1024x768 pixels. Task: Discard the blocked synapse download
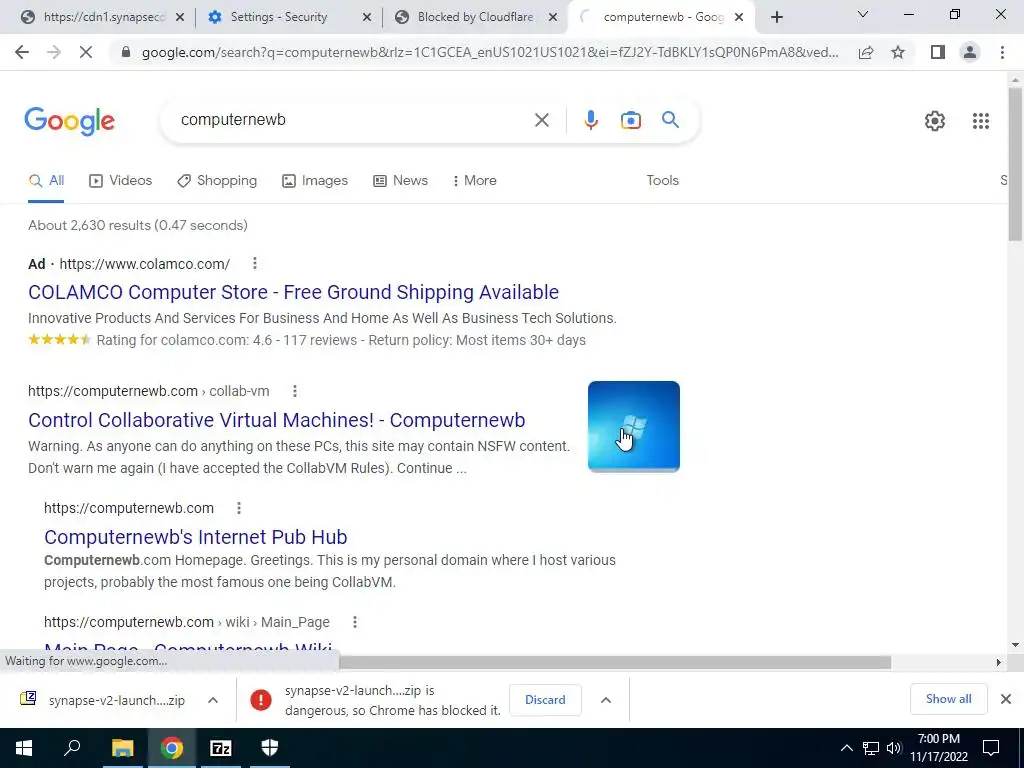(545, 700)
